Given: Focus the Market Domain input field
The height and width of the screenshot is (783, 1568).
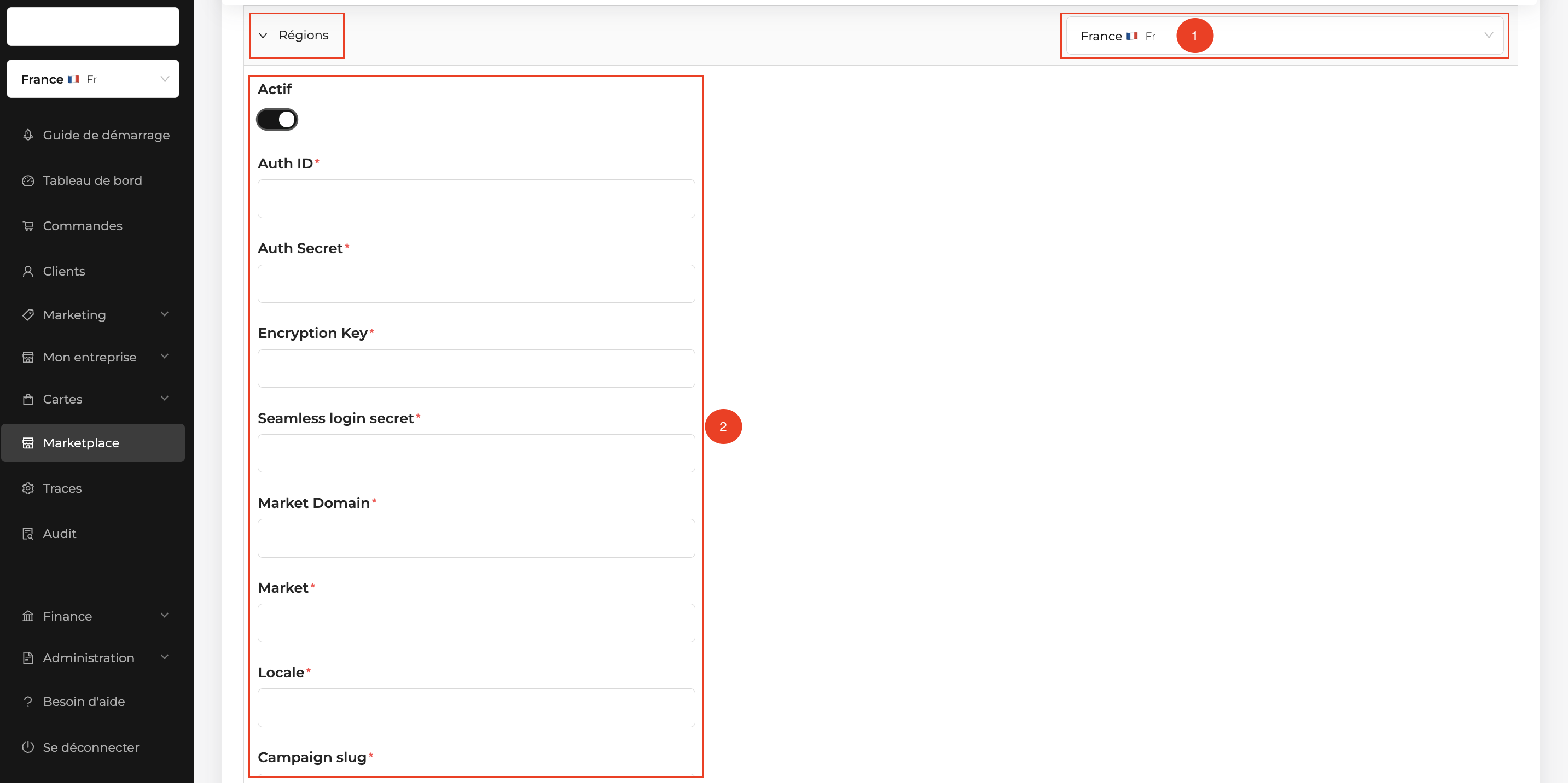Looking at the screenshot, I should tap(476, 539).
